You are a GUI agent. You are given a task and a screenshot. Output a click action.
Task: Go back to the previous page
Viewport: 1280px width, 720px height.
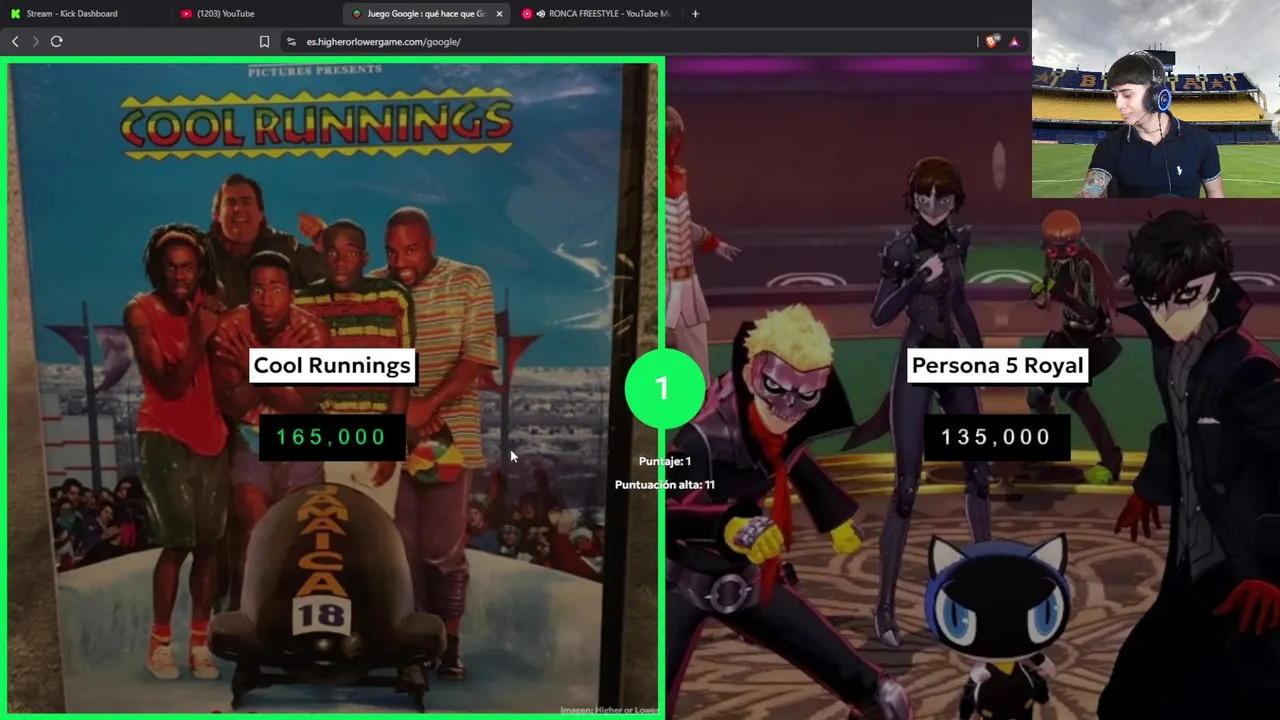click(15, 41)
